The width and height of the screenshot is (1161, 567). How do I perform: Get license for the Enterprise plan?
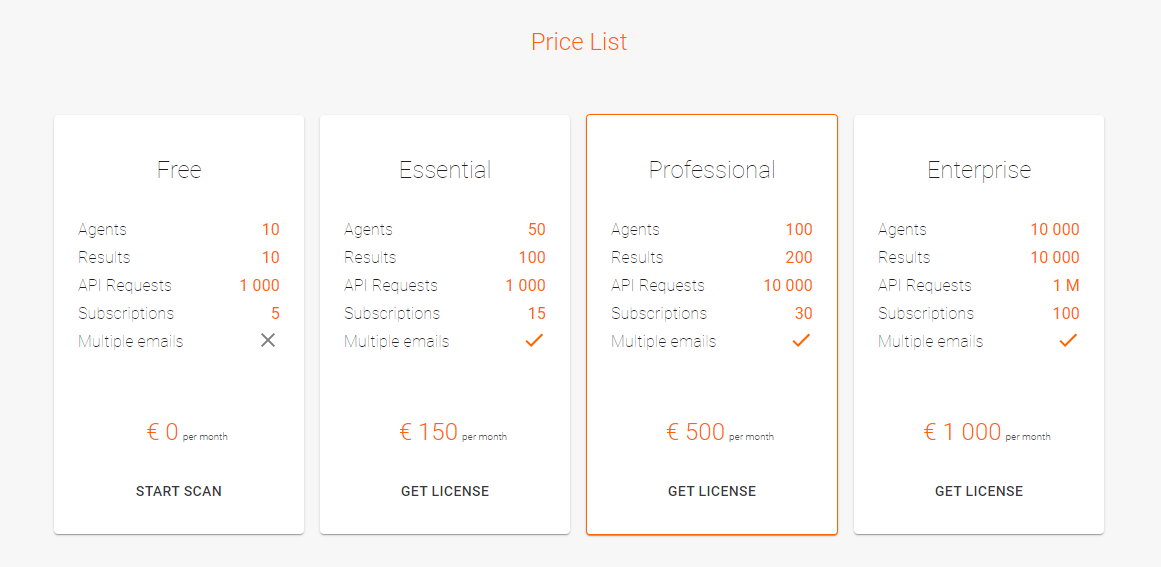pos(979,491)
